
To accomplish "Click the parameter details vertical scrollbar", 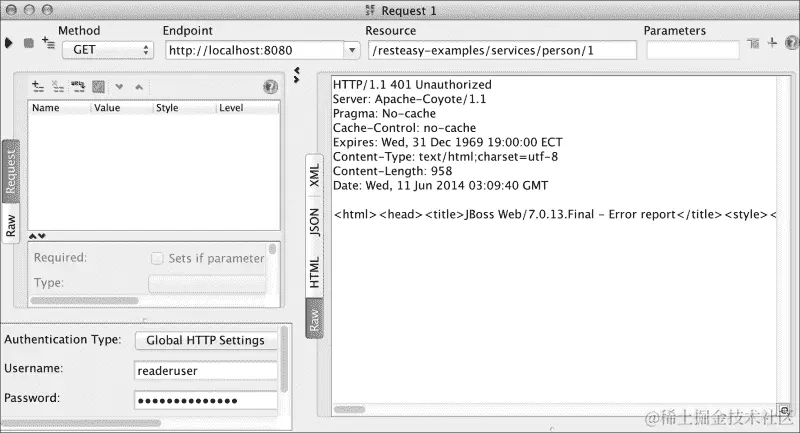I will click(272, 249).
